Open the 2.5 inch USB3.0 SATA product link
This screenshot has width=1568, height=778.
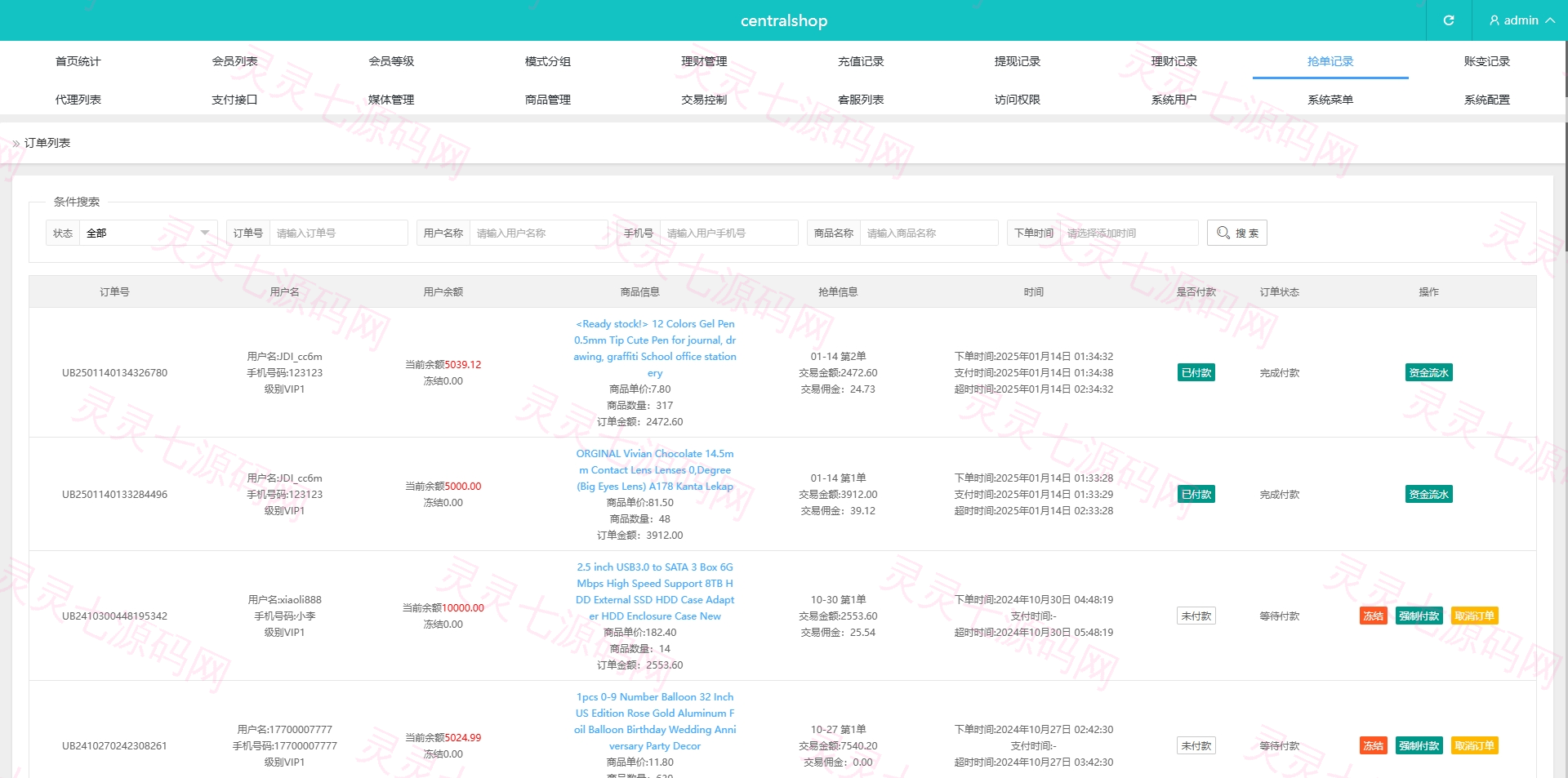[655, 592]
